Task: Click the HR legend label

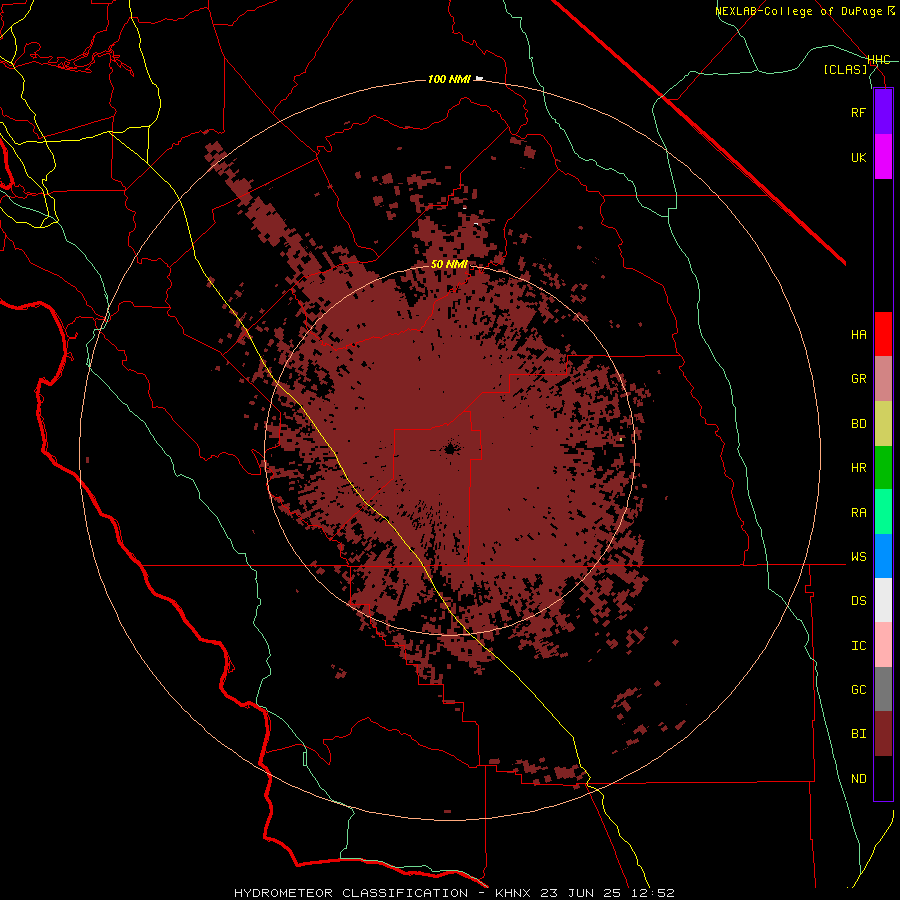Action: [x=858, y=468]
